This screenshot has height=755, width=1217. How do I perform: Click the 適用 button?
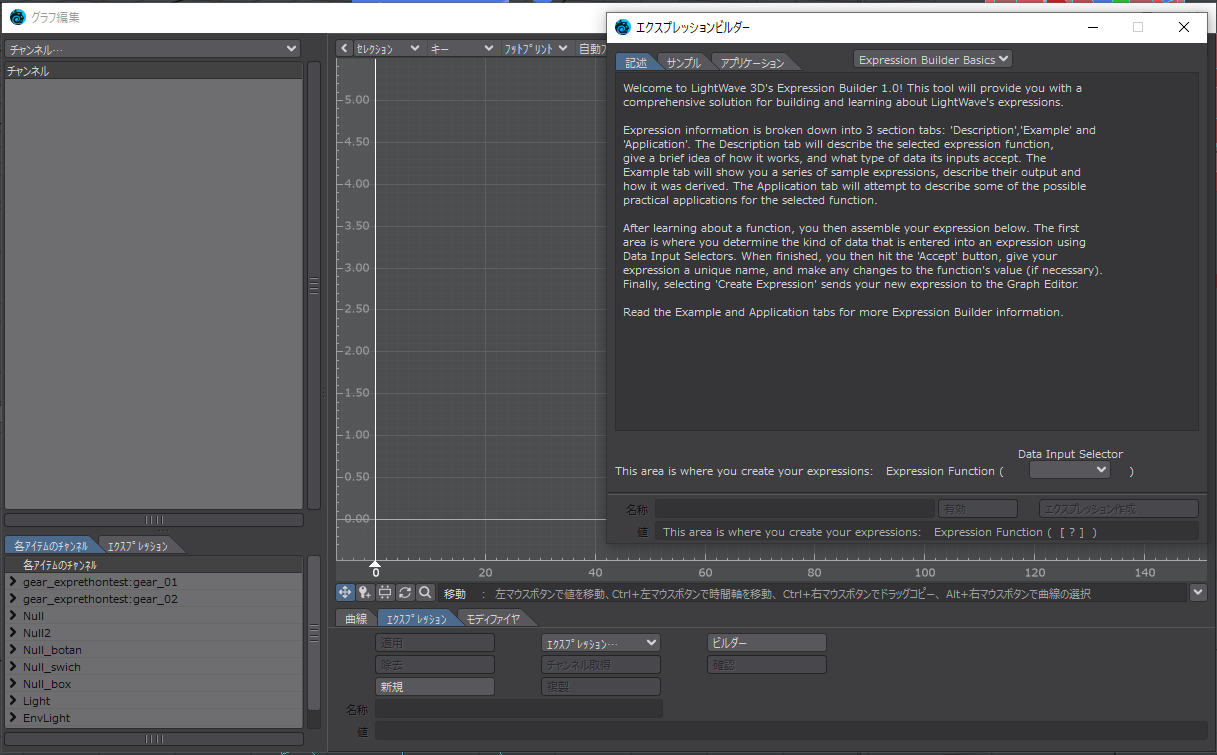click(434, 643)
